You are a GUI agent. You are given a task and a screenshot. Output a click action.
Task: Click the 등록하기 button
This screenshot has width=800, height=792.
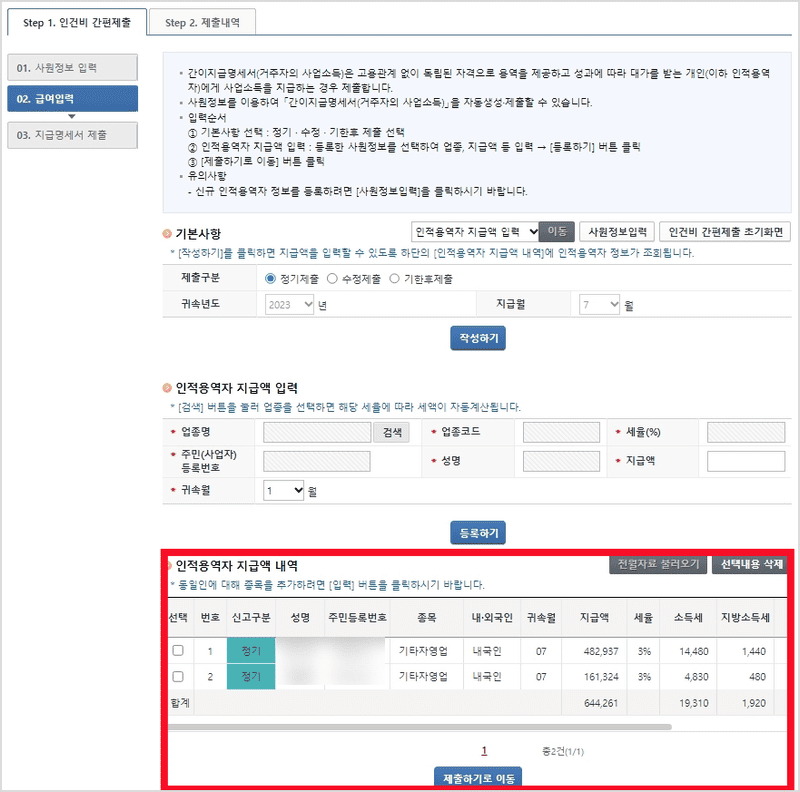point(478,533)
